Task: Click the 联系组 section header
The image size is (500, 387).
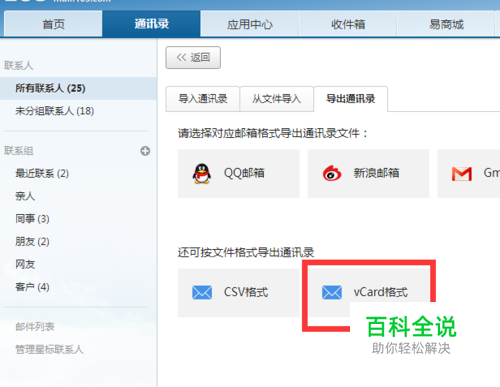Action: point(19,151)
